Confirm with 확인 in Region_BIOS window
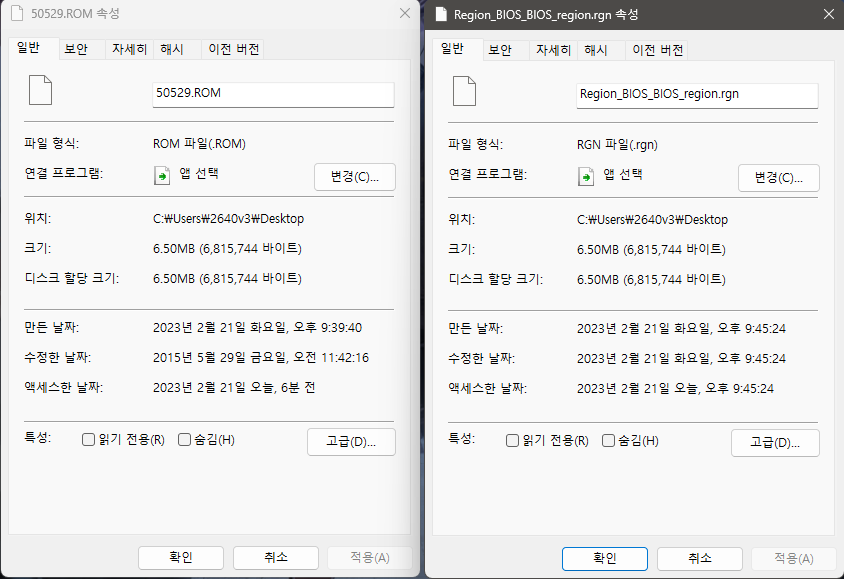This screenshot has height=579, width=844. 605,559
